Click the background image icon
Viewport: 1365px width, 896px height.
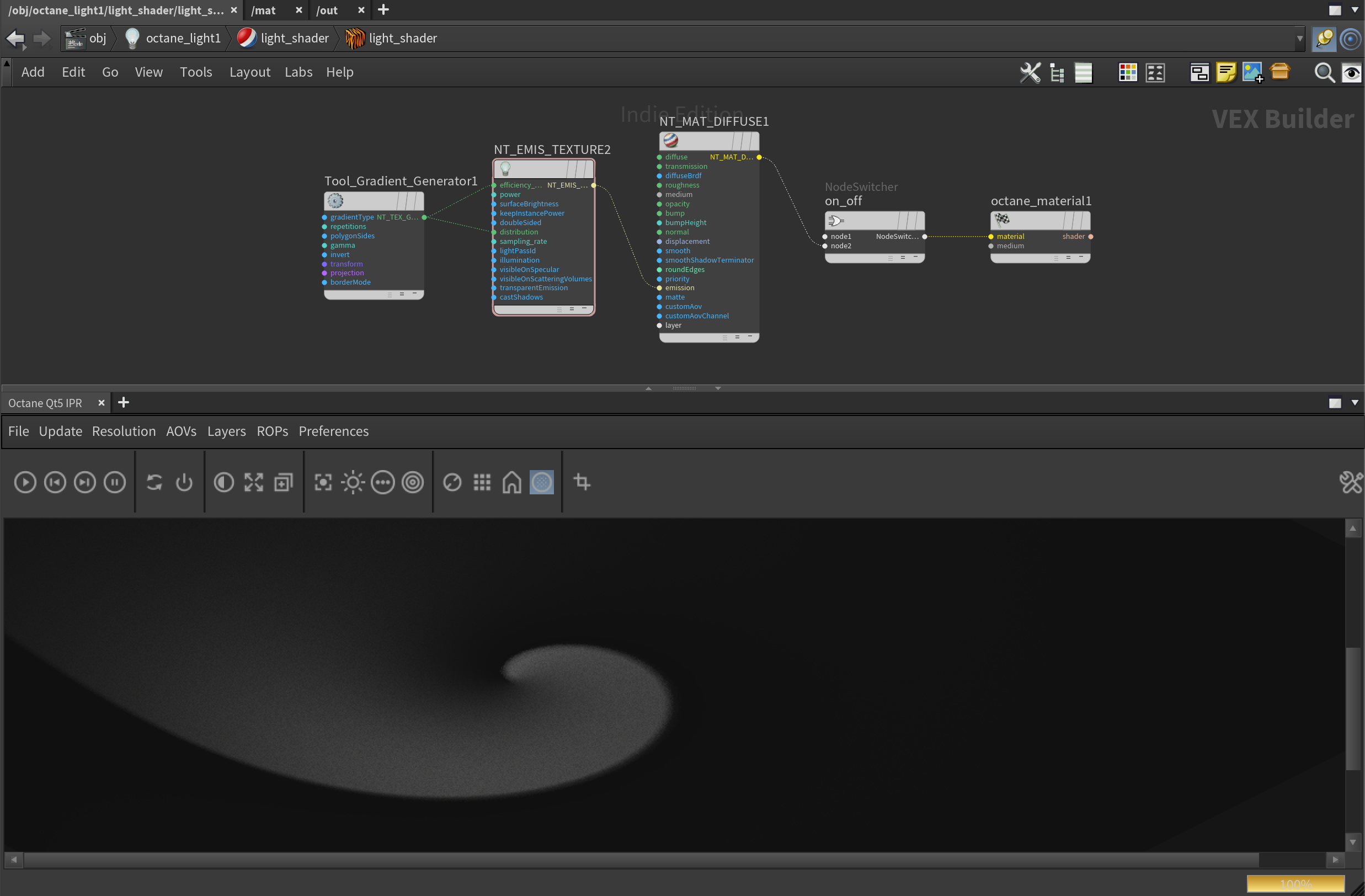[x=1252, y=73]
